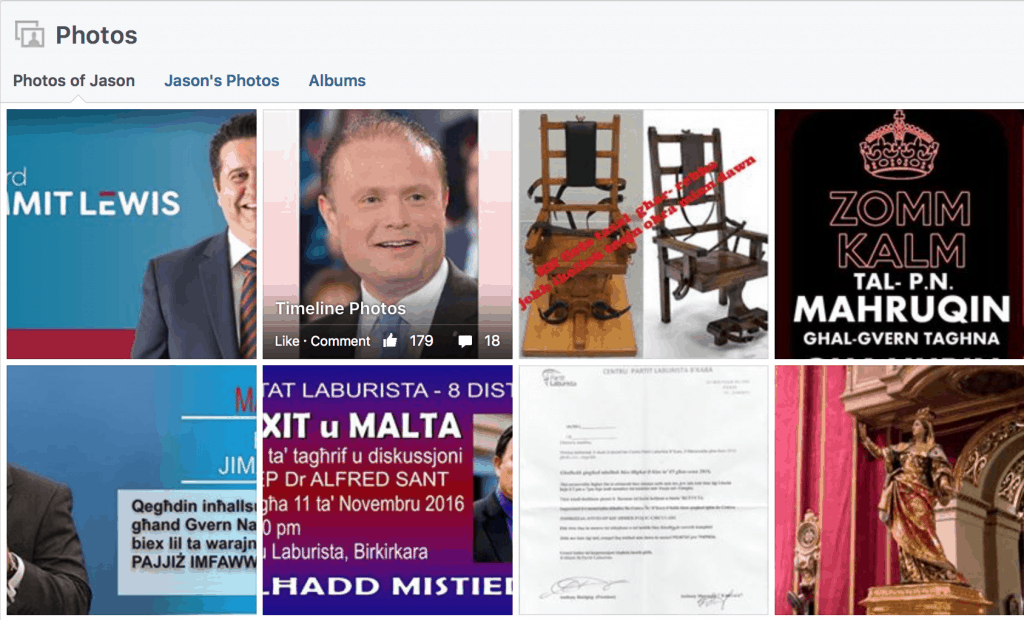Screen dimensions: 1024x620
Task: Open the Photos heading link
Action: (96, 35)
